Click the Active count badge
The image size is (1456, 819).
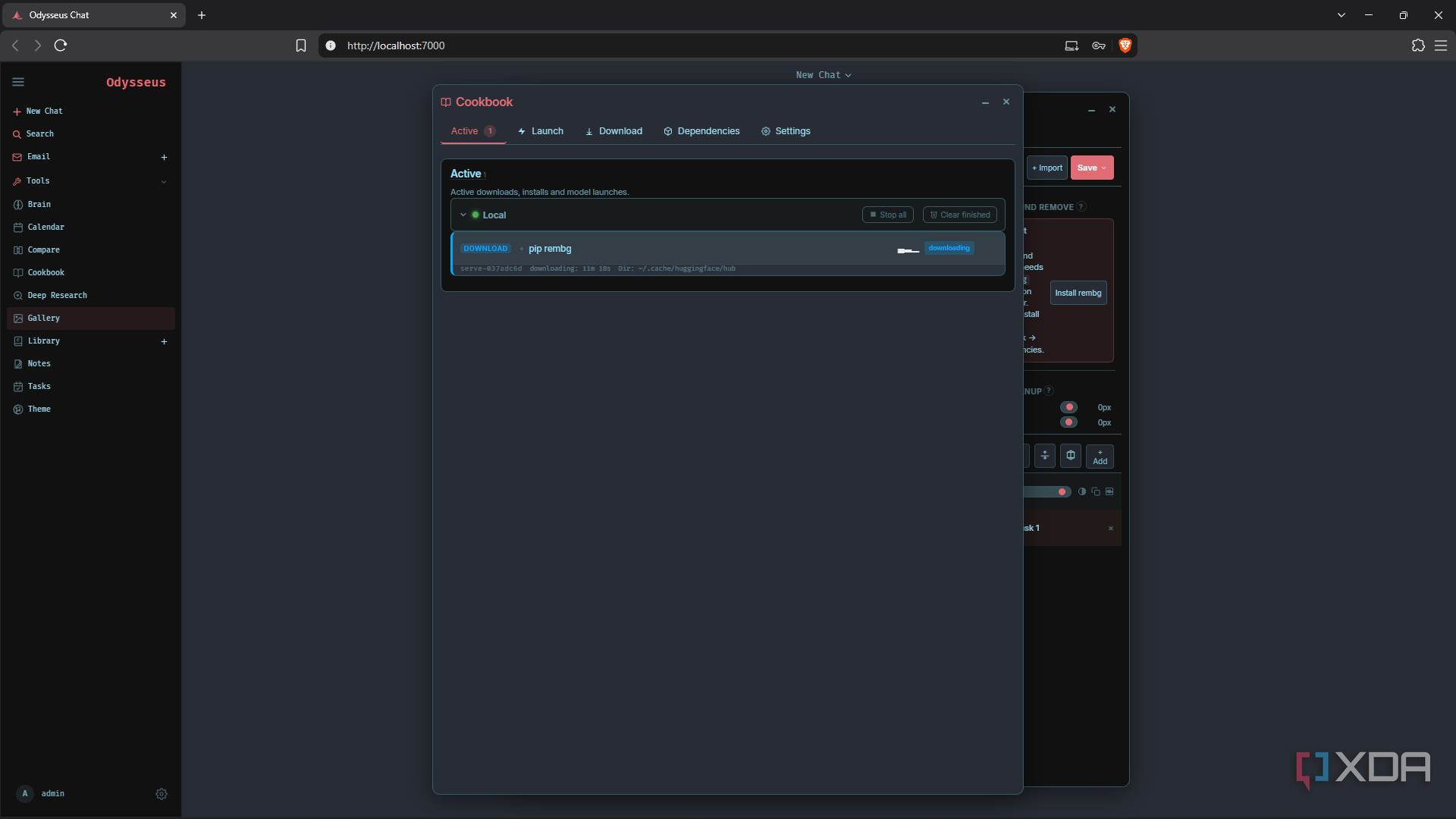[x=491, y=131]
